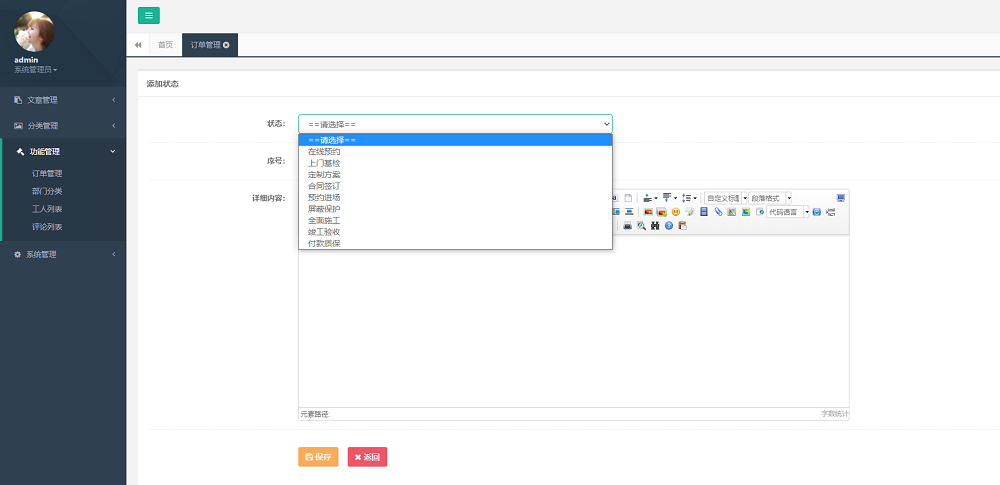Expand the 系统管理 sidebar menu

[x=63, y=254]
